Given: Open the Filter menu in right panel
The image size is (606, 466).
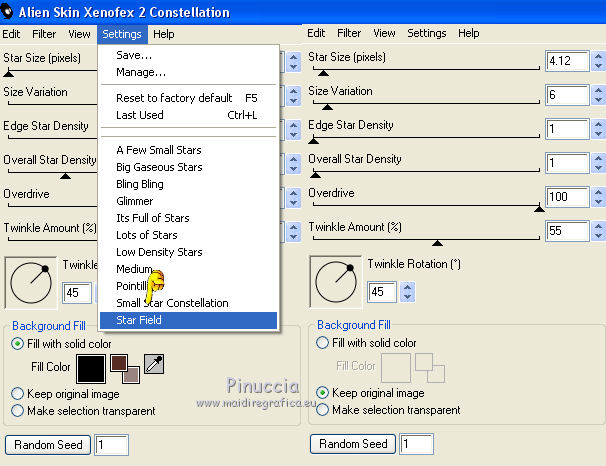Looking at the screenshot, I should [349, 33].
